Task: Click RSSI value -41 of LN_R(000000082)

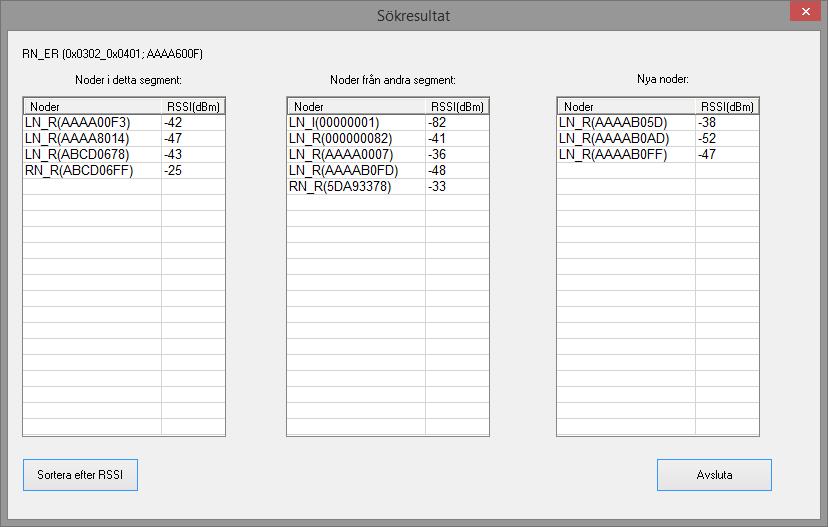Action: tap(437, 138)
